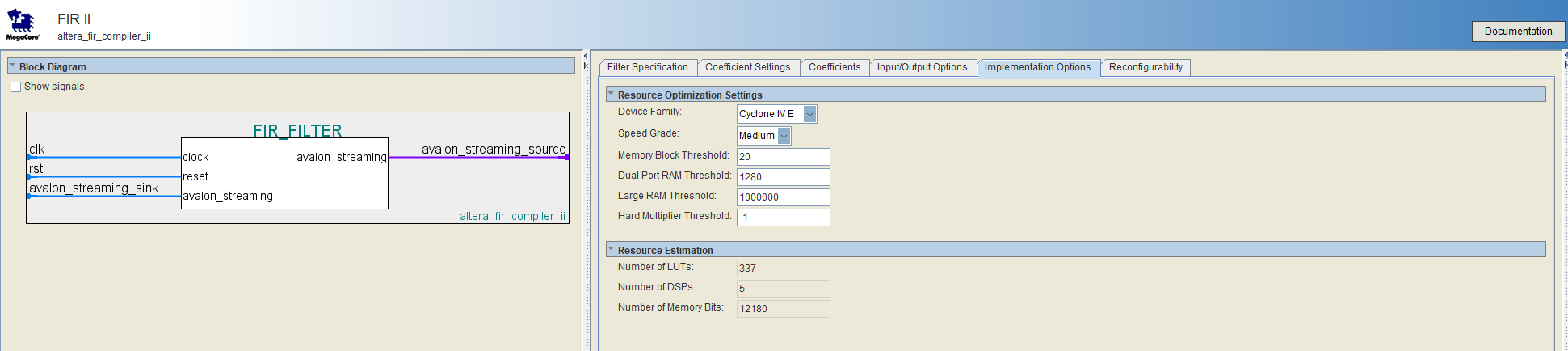Open the Coefficient Settings tab
The width and height of the screenshot is (1568, 351).
(x=747, y=67)
